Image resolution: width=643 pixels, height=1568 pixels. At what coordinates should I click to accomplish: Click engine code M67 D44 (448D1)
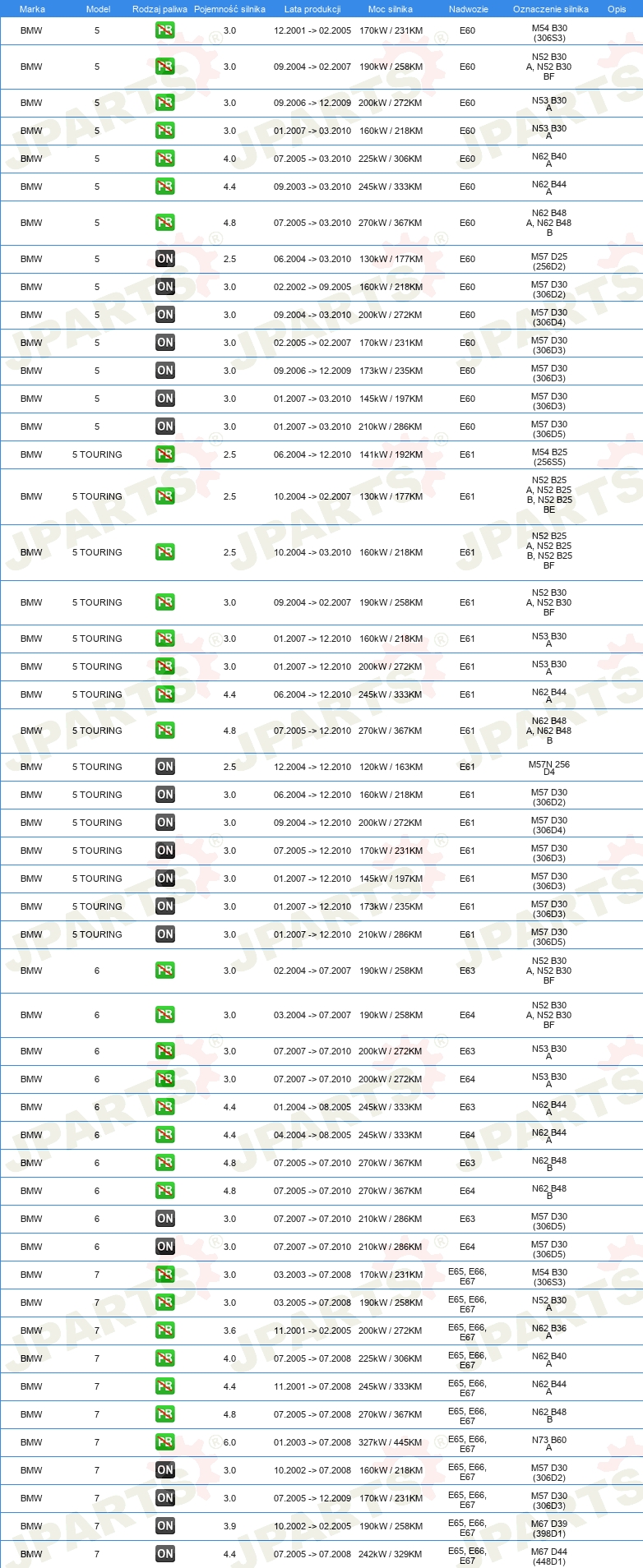click(549, 1556)
